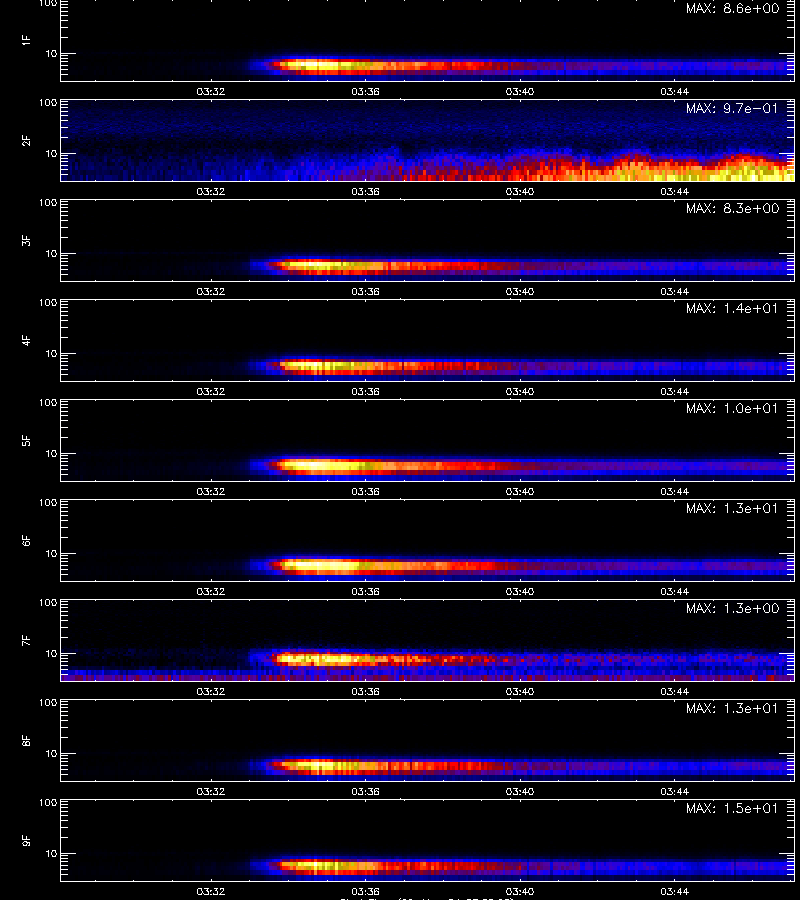Image resolution: width=800 pixels, height=900 pixels.
Task: Click the bright burst in the 9F spectrogram
Action: coord(321,865)
